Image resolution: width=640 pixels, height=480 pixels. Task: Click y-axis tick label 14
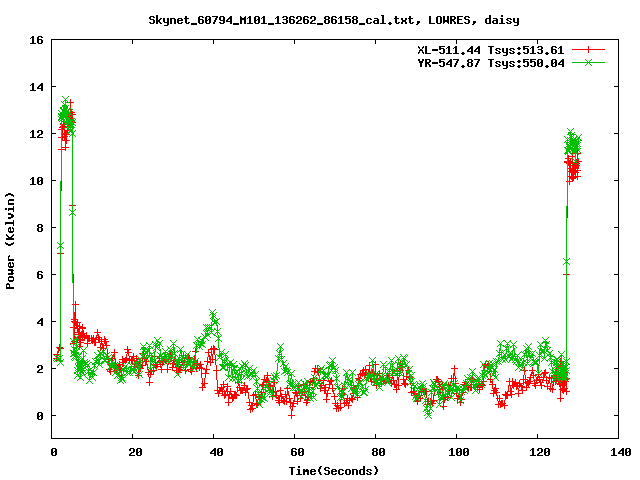click(36, 87)
